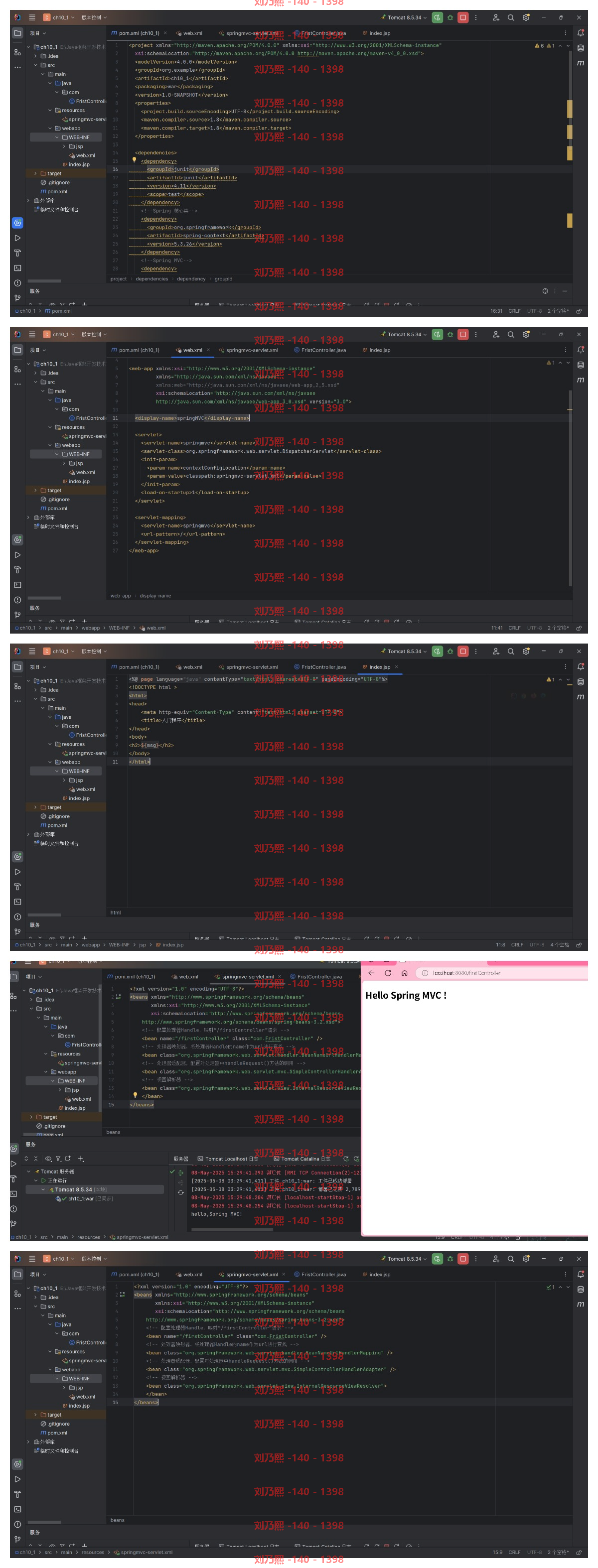Click the 'dependencies' breadcrumb under the pom.xml editor
This screenshot has width=598, height=1568.
(151, 279)
